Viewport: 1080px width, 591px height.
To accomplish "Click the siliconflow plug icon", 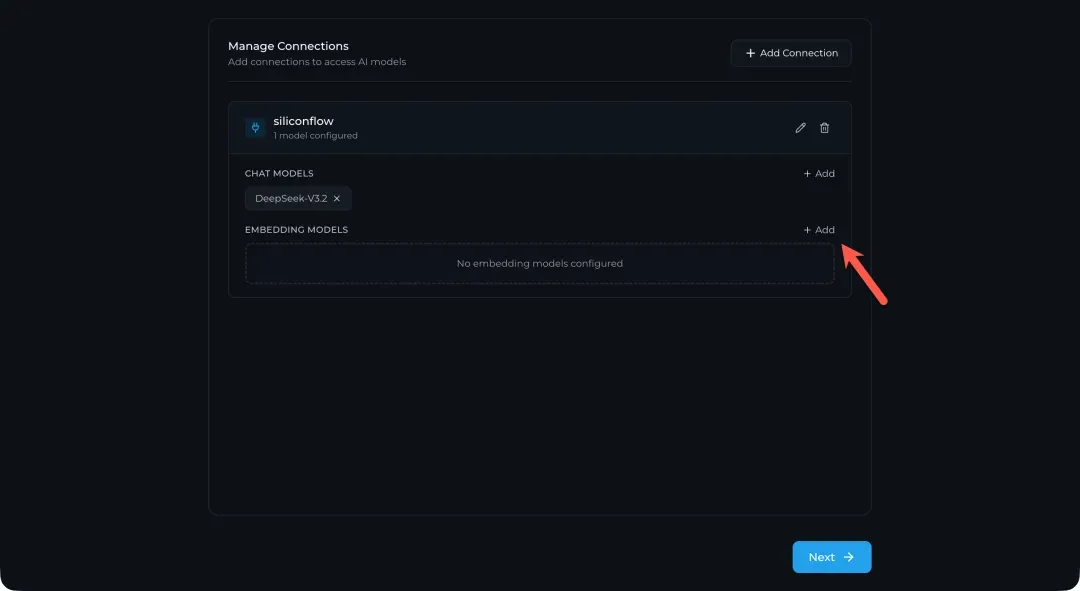I will pyautogui.click(x=255, y=128).
